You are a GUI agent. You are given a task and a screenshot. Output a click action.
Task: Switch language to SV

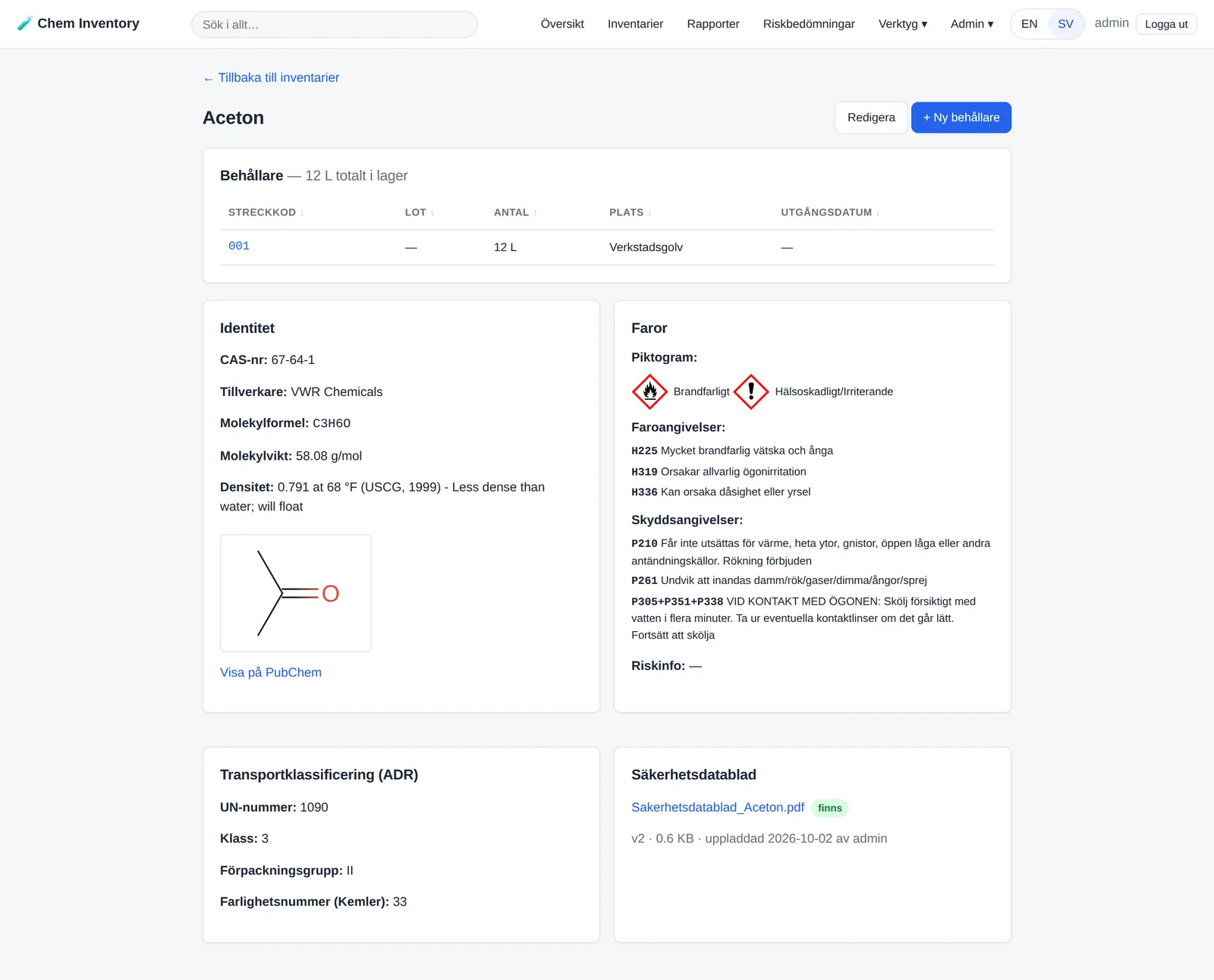click(1065, 24)
